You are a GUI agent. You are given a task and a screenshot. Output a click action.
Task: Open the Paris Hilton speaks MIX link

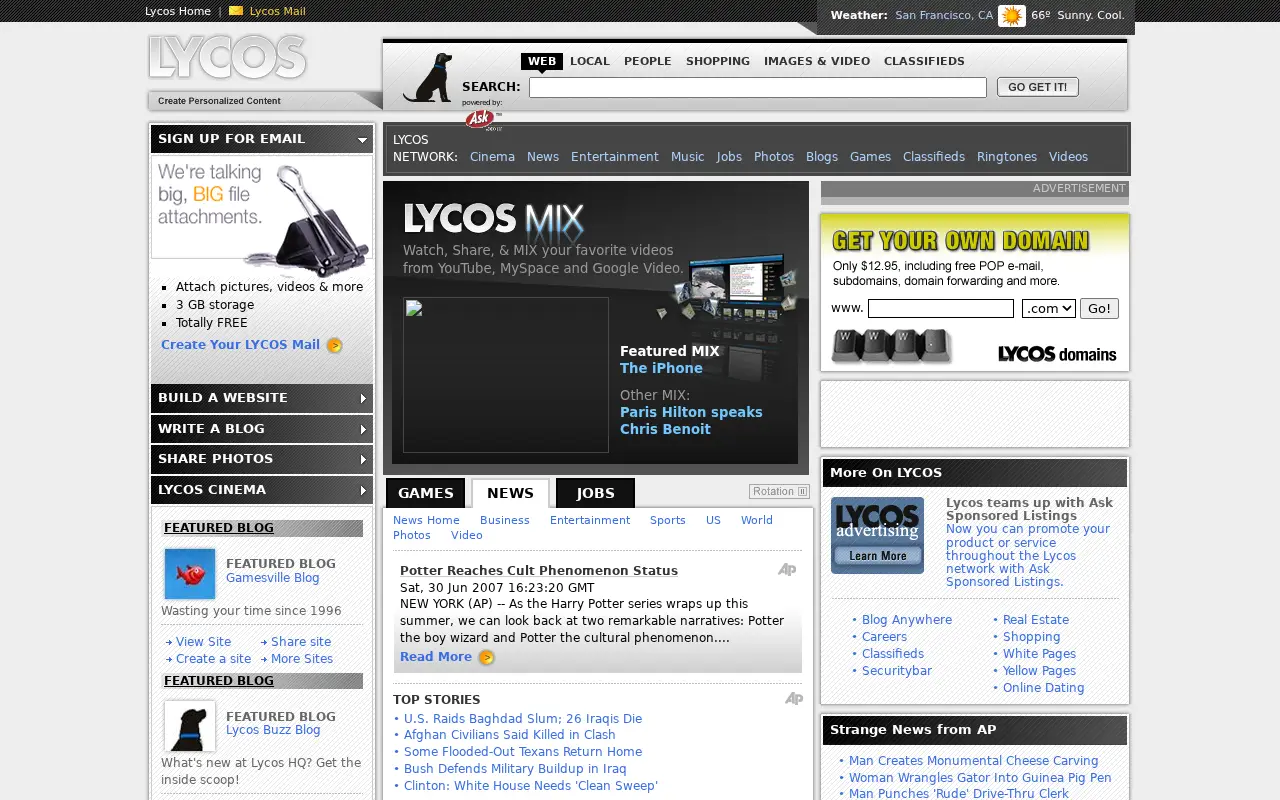[x=691, y=412]
